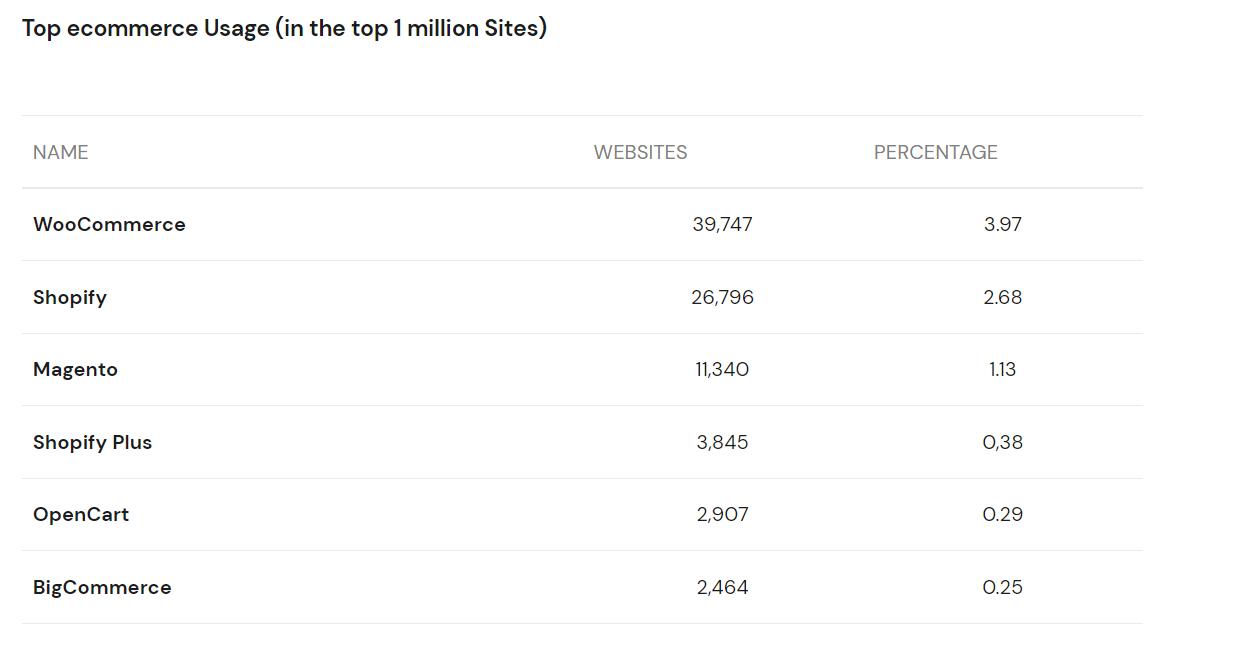The height and width of the screenshot is (671, 1250).
Task: Click BigCommerce percentage value 0.25
Action: tap(1002, 587)
